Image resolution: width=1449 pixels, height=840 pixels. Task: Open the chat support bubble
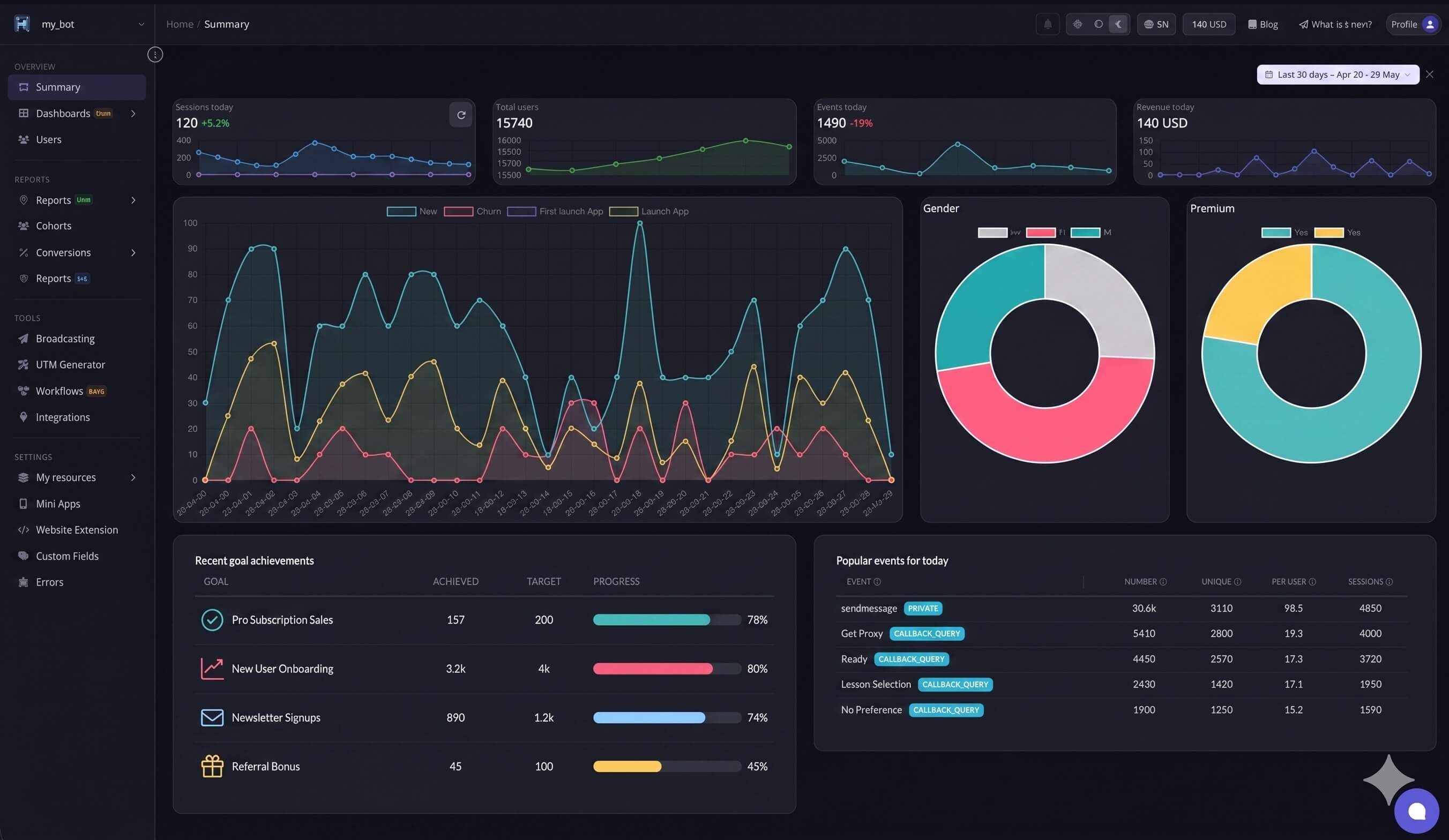coord(1416,811)
